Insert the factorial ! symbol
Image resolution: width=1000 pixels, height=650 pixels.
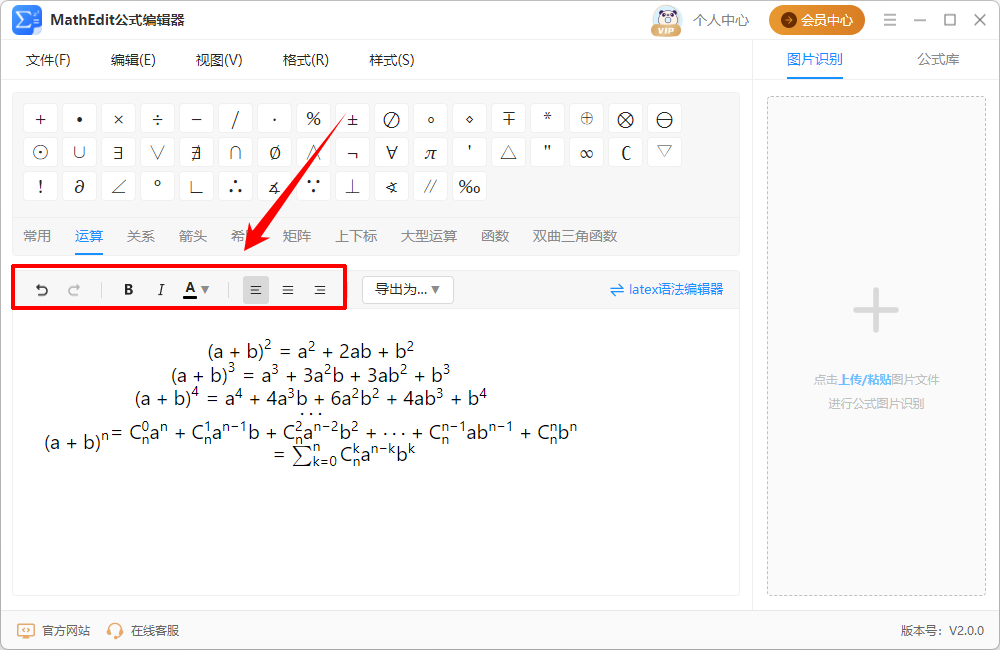pyautogui.click(x=41, y=187)
